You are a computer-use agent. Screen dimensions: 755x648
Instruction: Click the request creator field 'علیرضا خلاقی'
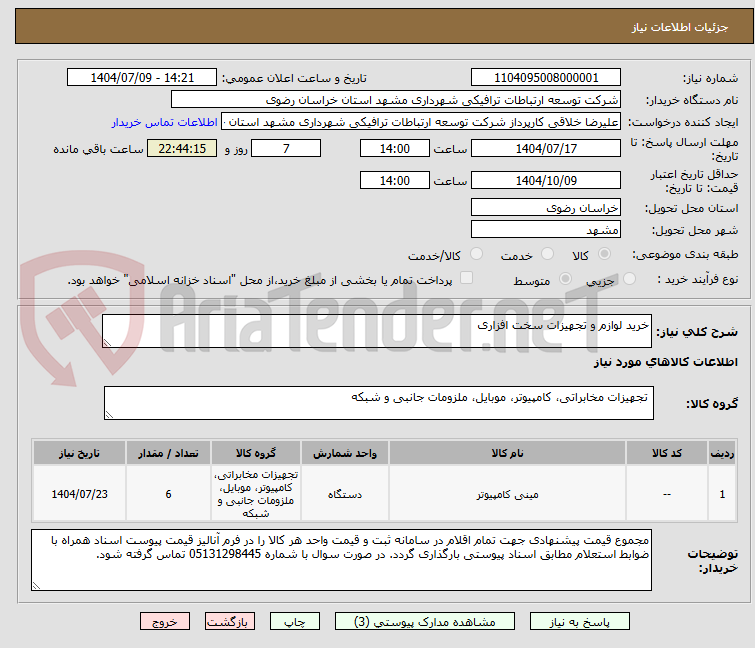pyautogui.click(x=421, y=122)
